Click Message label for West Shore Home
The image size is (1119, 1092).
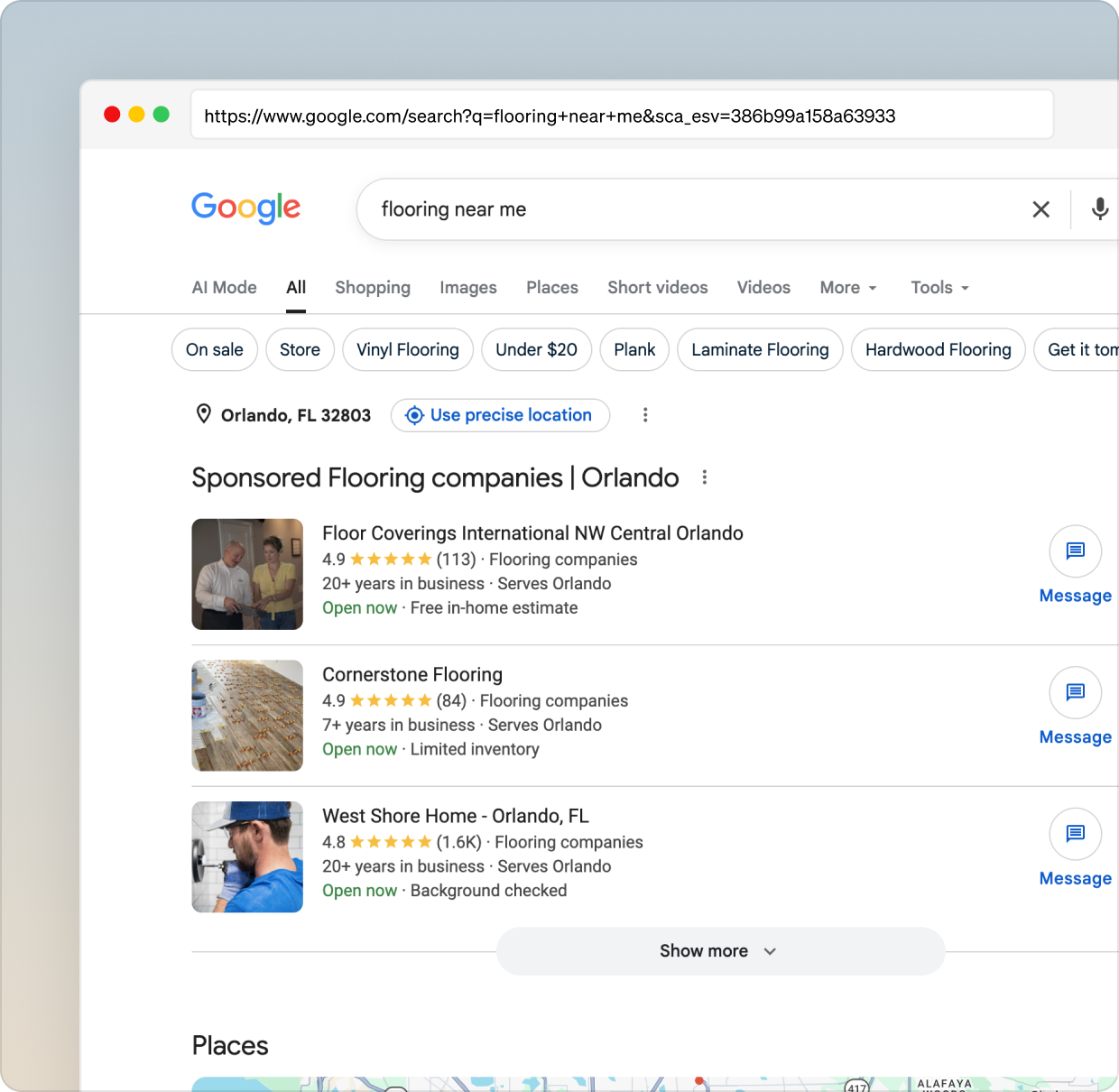pos(1076,878)
